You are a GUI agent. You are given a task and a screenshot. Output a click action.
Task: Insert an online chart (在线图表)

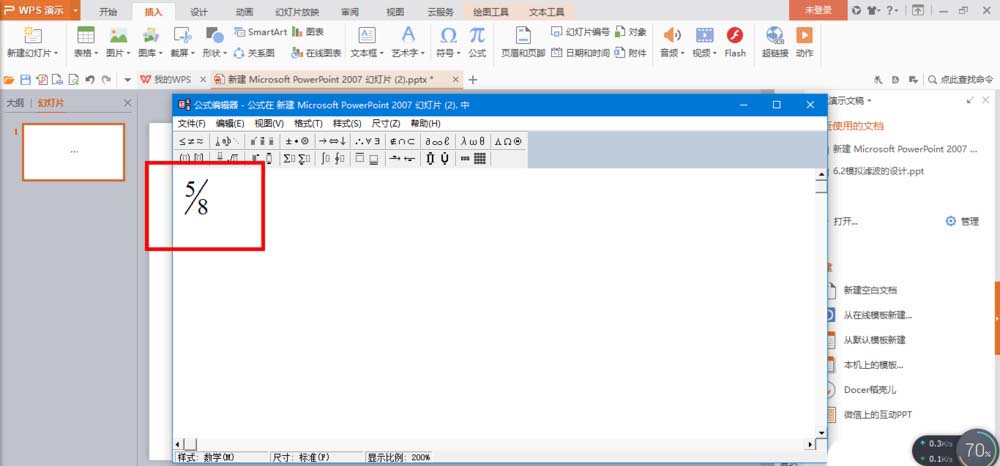click(316, 54)
